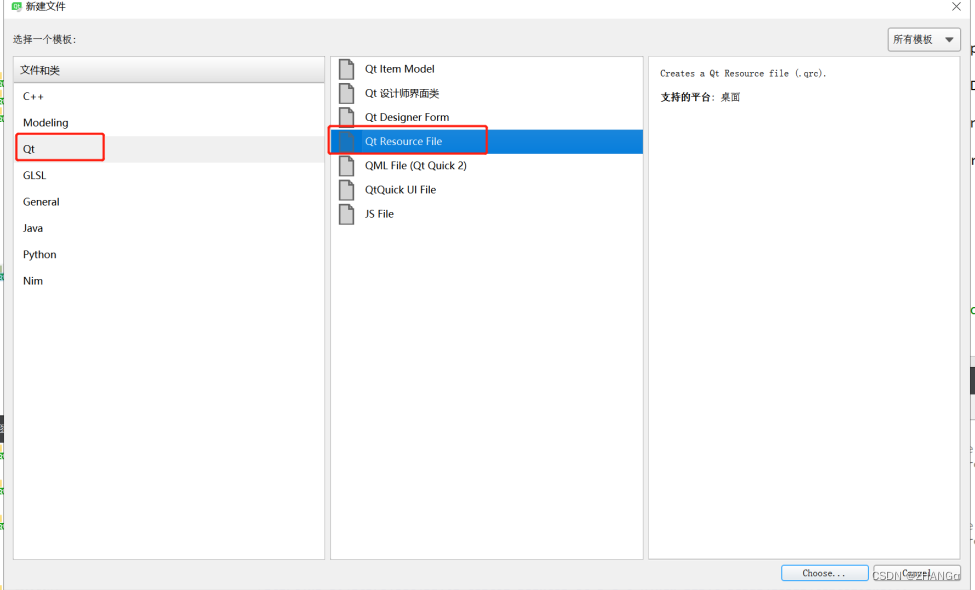
Task: Select the GLSL category
Action: 169,175
